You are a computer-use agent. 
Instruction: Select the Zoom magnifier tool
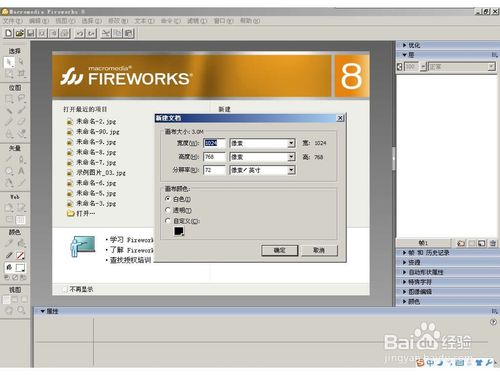click(x=21, y=310)
